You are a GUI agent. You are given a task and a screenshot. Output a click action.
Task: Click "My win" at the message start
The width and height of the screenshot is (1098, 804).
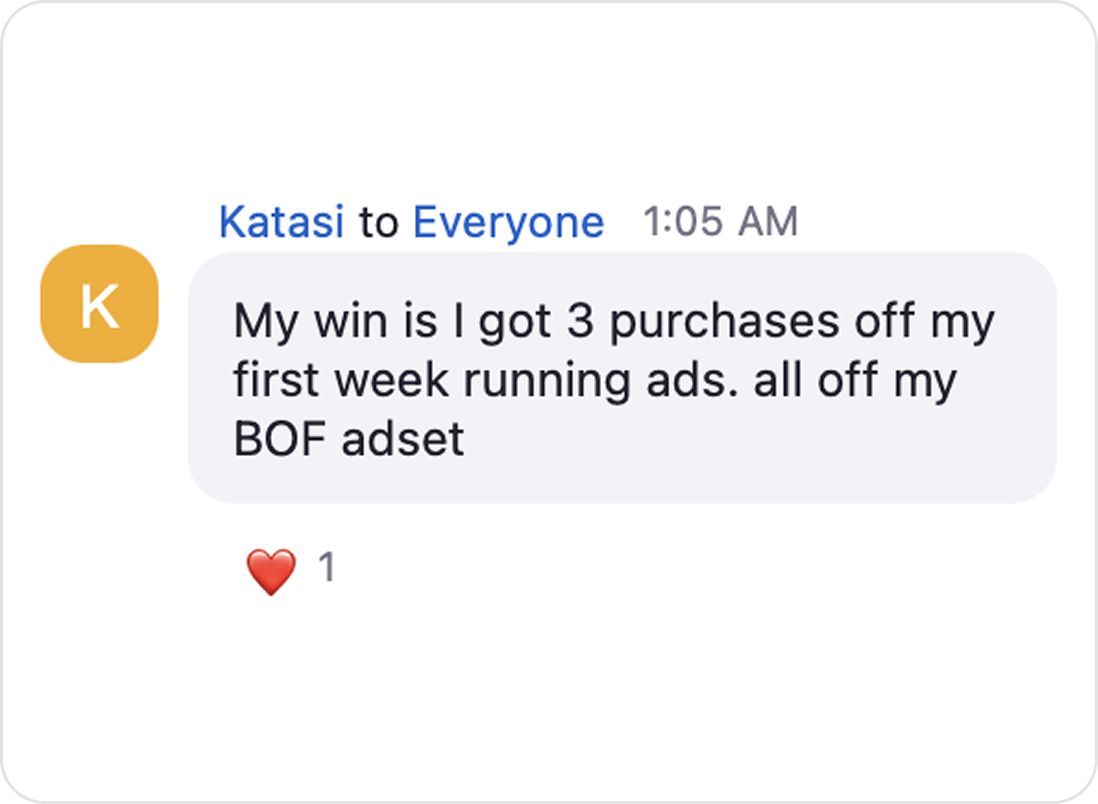click(296, 322)
